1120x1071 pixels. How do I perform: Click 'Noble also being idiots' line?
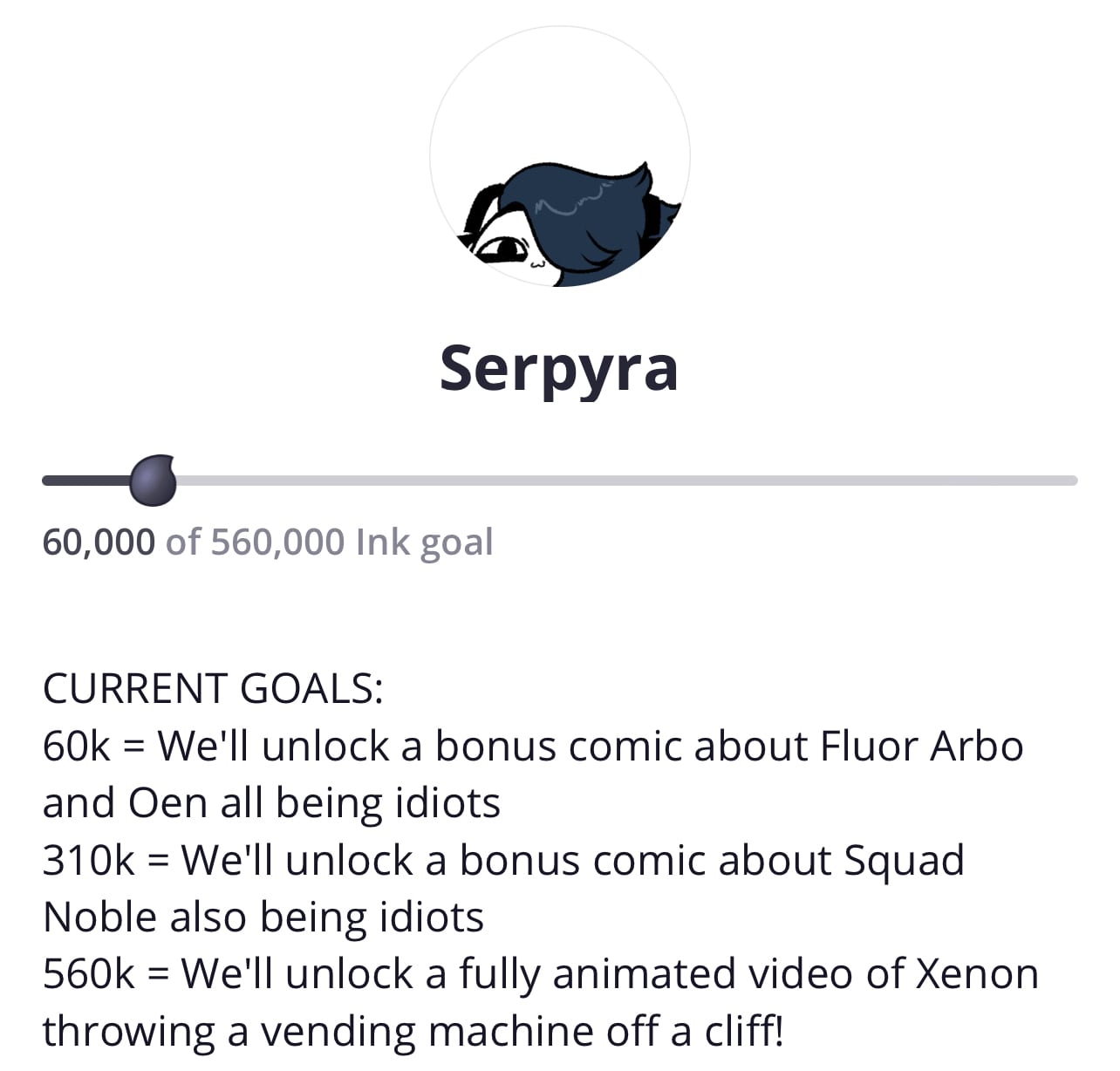(x=263, y=918)
